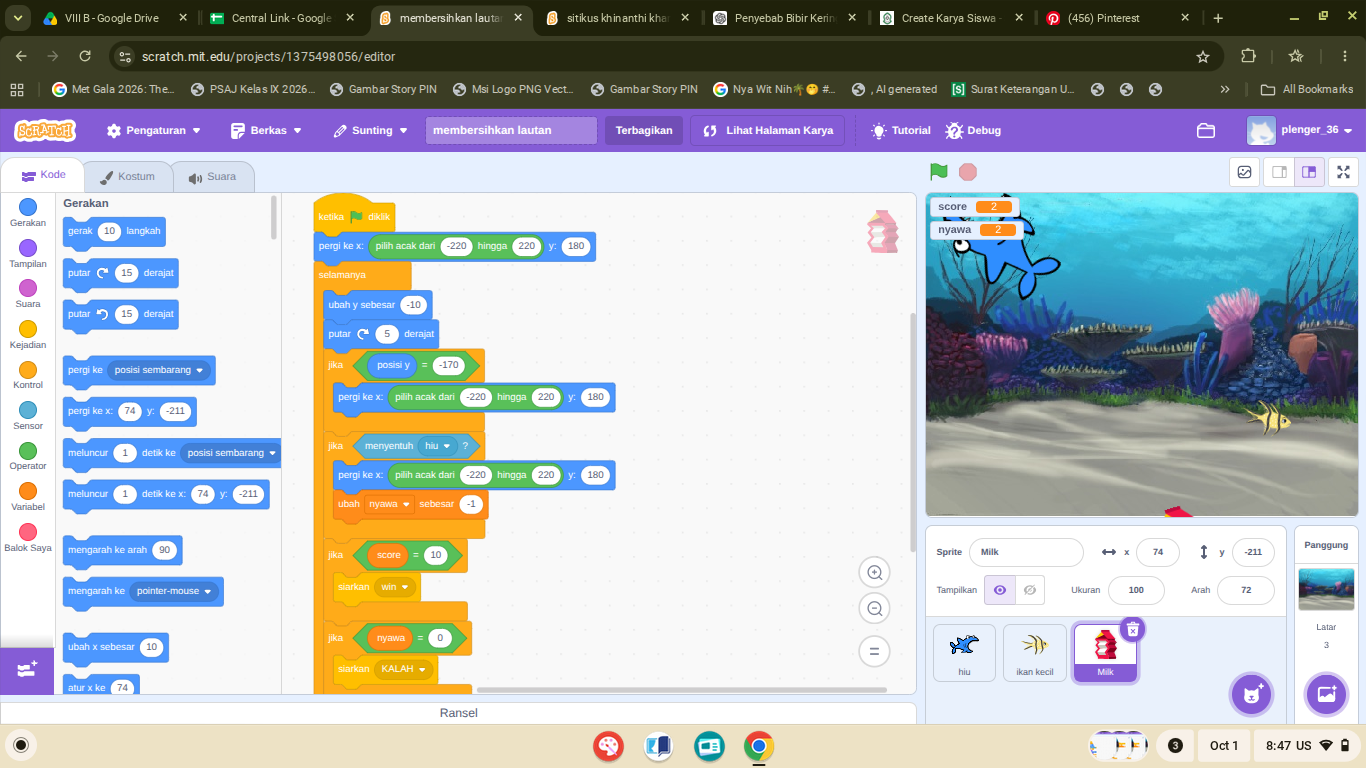The image size is (1366, 768).
Task: Edit the sprite Ukuran size field
Action: point(1136,590)
